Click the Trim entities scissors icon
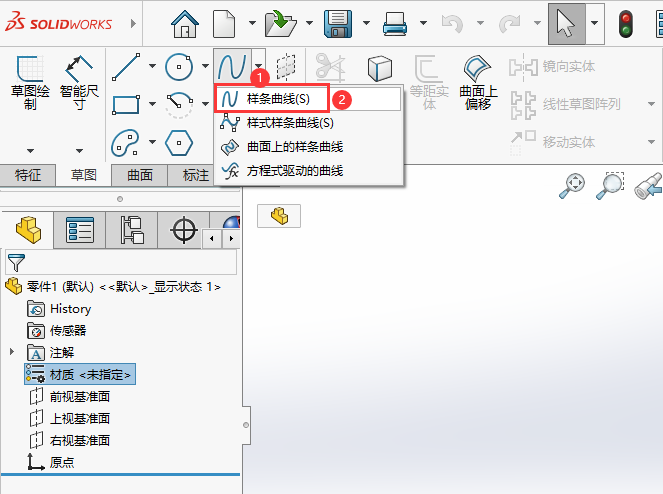The height and width of the screenshot is (494, 663). (330, 68)
